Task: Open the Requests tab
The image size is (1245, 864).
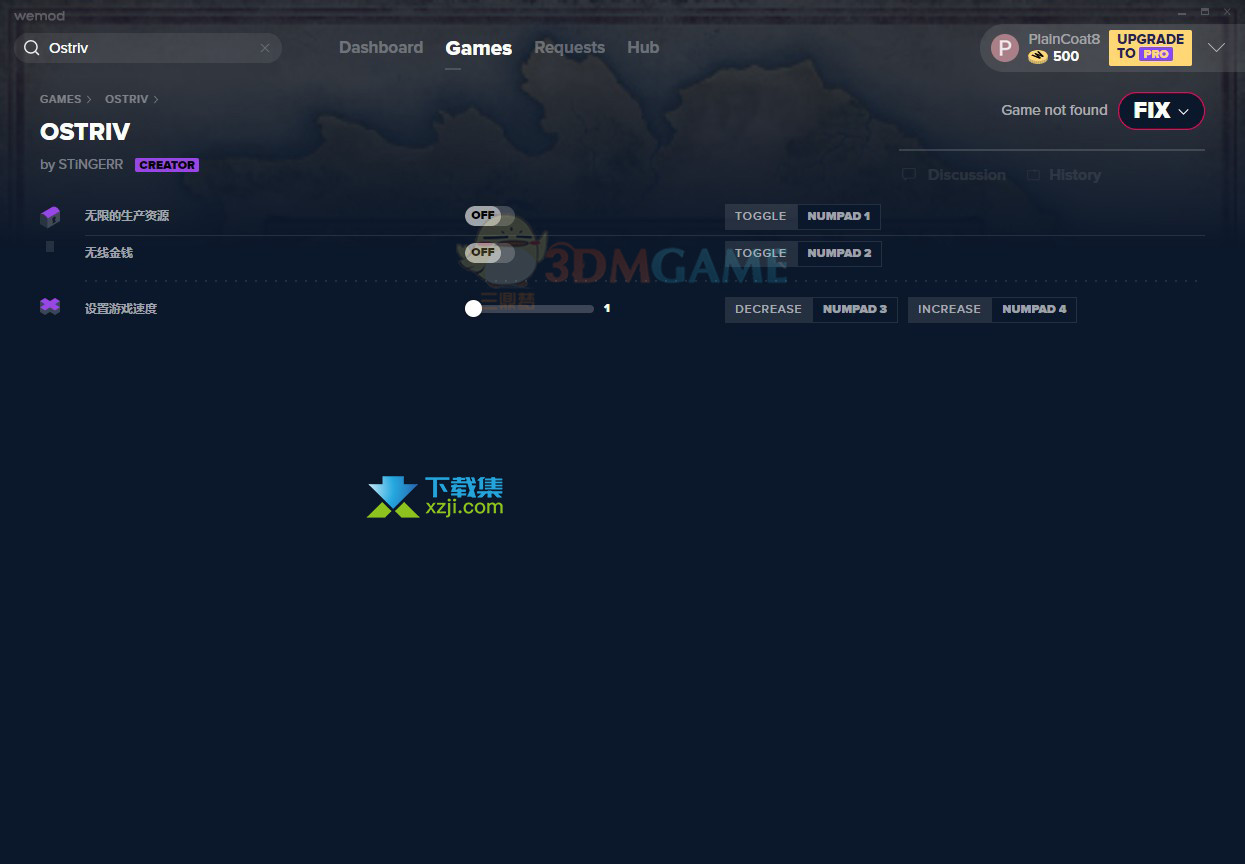Action: pyautogui.click(x=569, y=47)
